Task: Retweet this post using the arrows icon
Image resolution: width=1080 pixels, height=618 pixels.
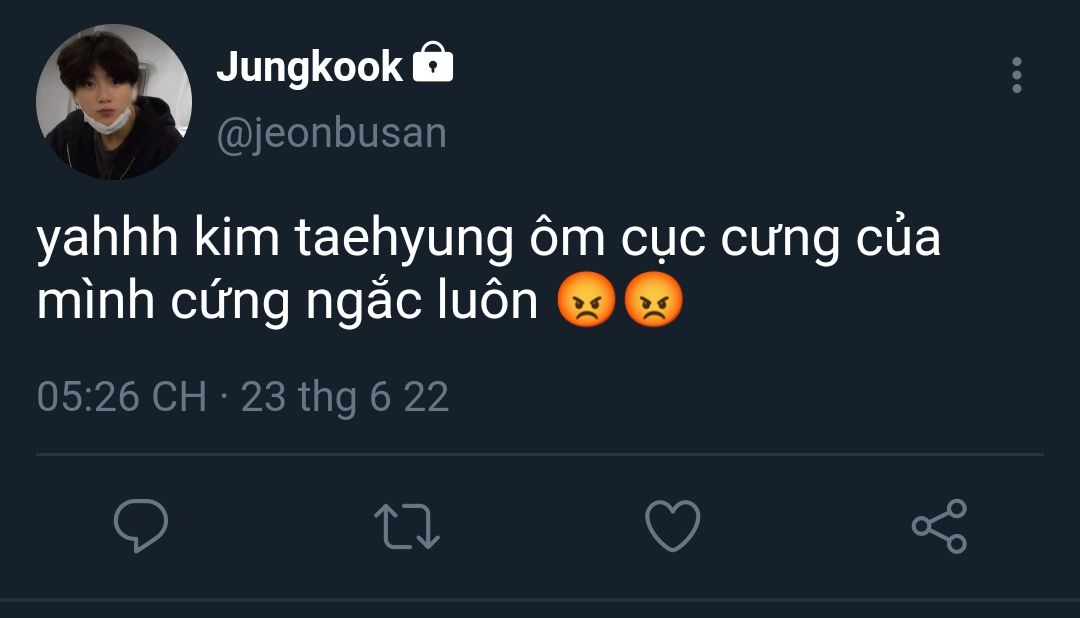Action: pyautogui.click(x=406, y=526)
